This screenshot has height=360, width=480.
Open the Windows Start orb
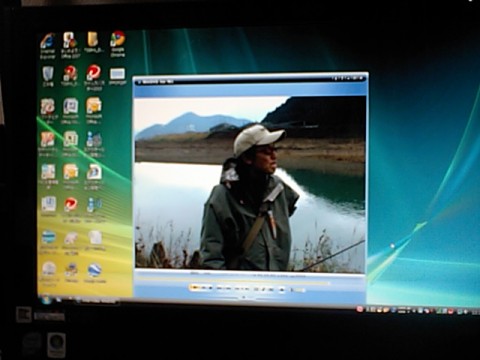point(46,299)
